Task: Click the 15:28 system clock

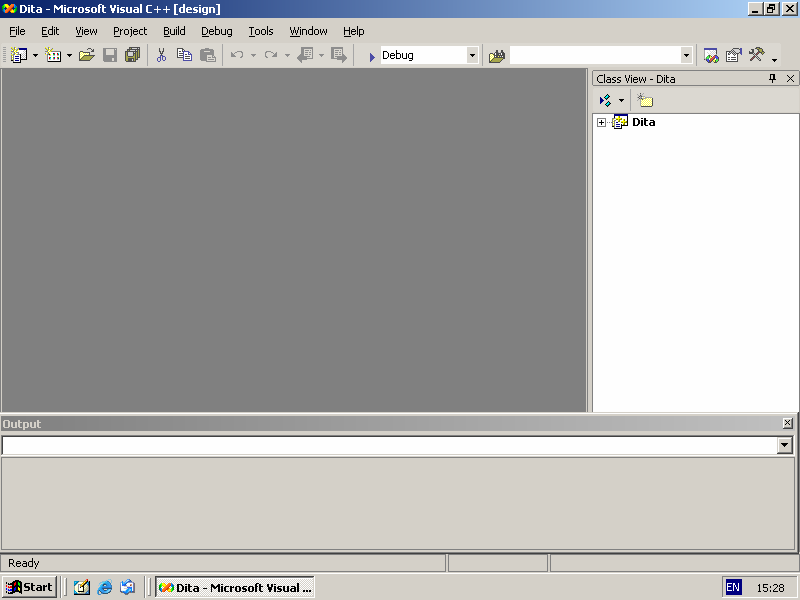Action: [770, 588]
